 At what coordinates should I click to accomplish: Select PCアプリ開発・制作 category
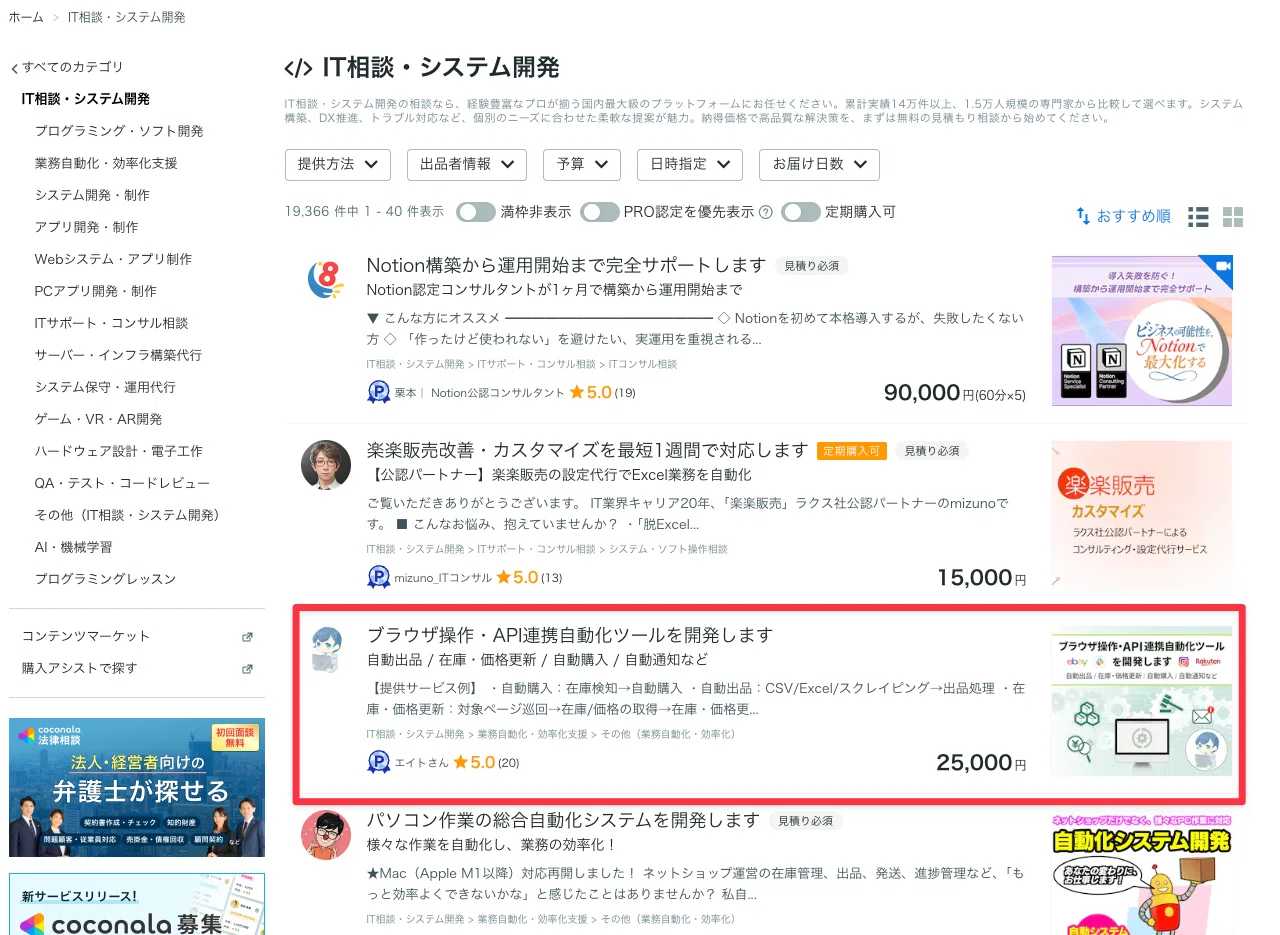pos(95,291)
